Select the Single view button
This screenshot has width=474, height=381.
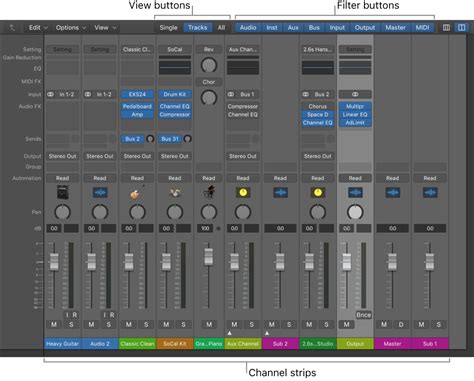point(168,28)
